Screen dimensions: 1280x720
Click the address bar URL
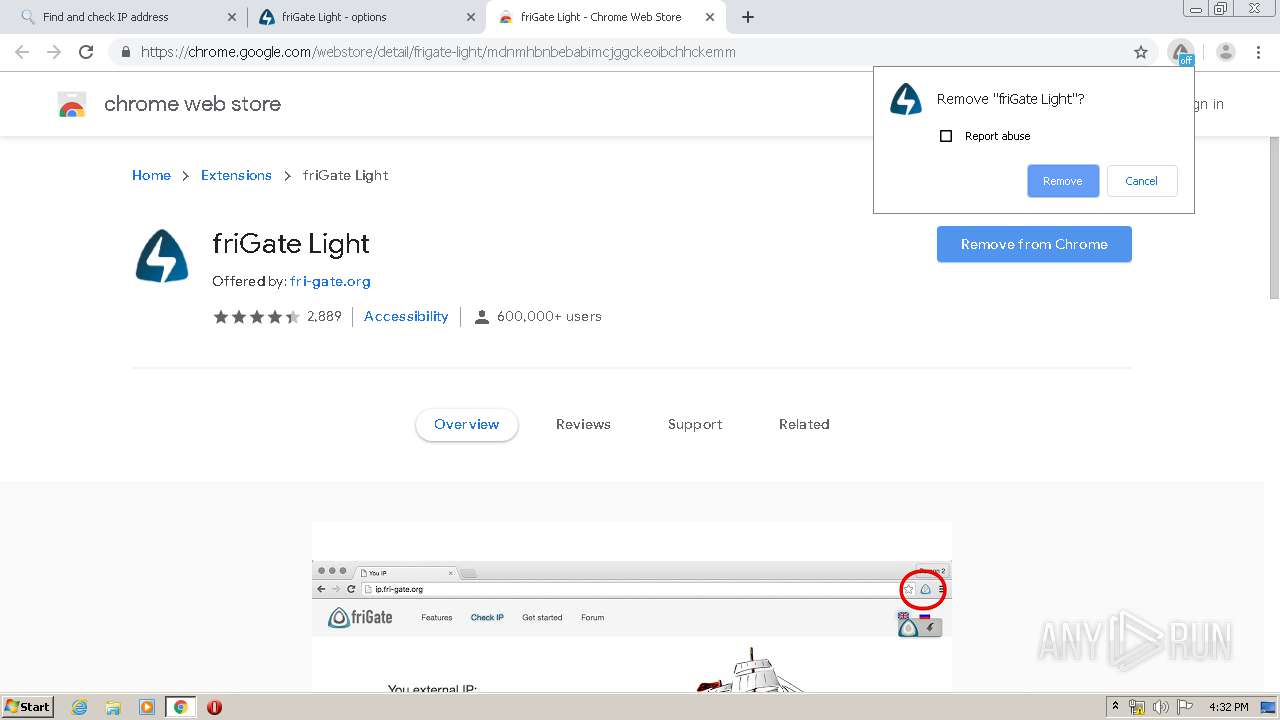[438, 52]
